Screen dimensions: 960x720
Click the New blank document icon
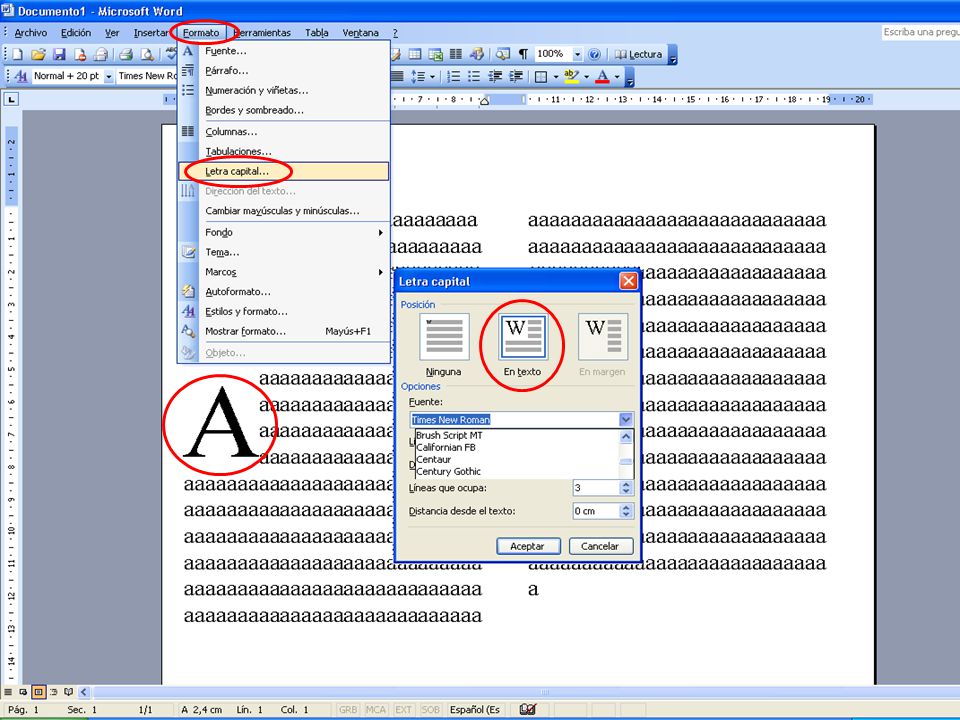click(x=17, y=54)
